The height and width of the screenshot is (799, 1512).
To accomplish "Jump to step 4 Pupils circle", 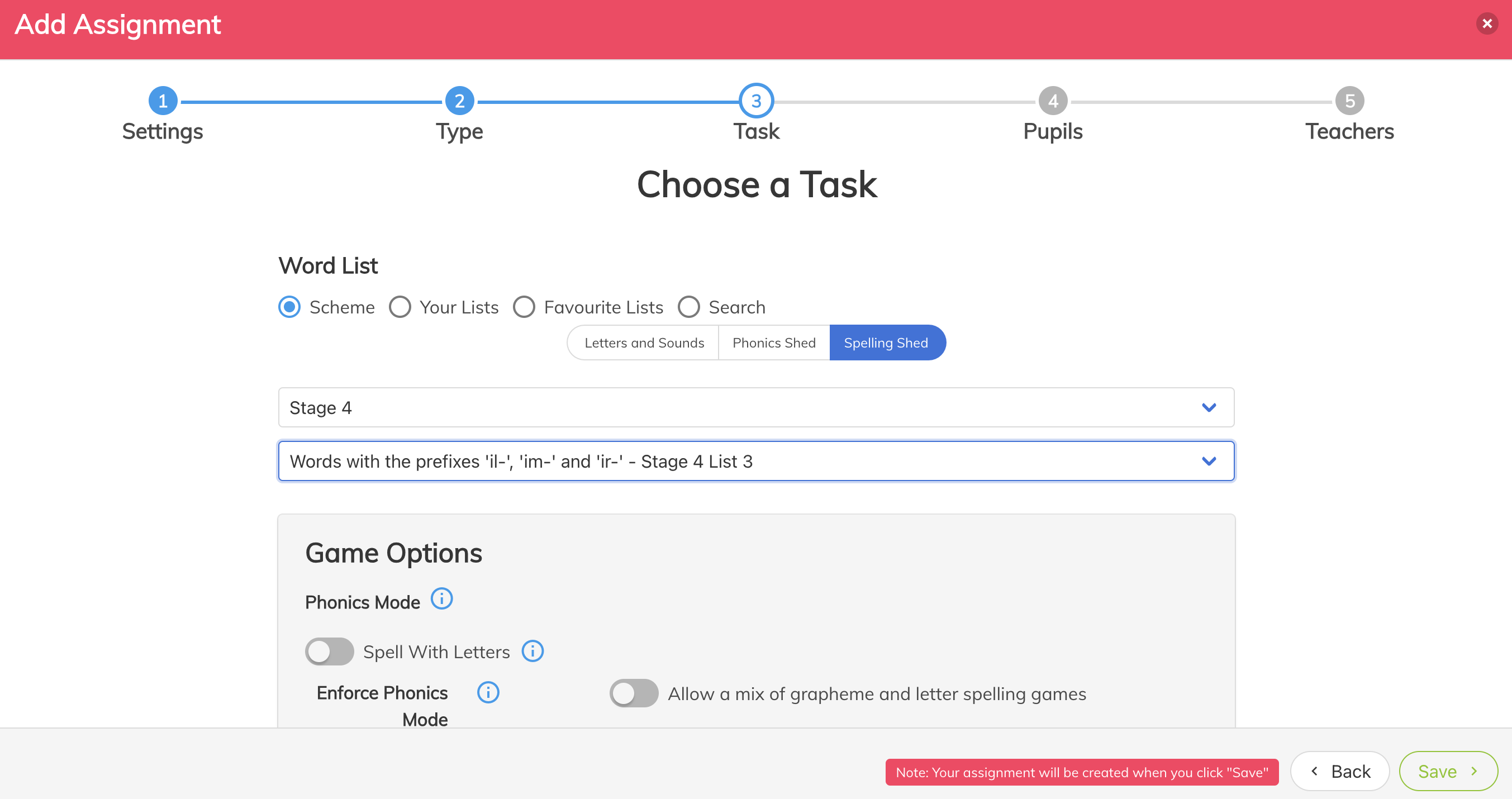I will [x=1053, y=101].
